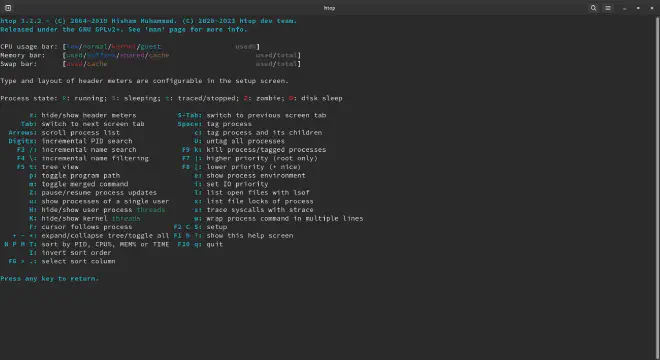Click the 'incremental name search' entry

pyautogui.click(x=89, y=149)
